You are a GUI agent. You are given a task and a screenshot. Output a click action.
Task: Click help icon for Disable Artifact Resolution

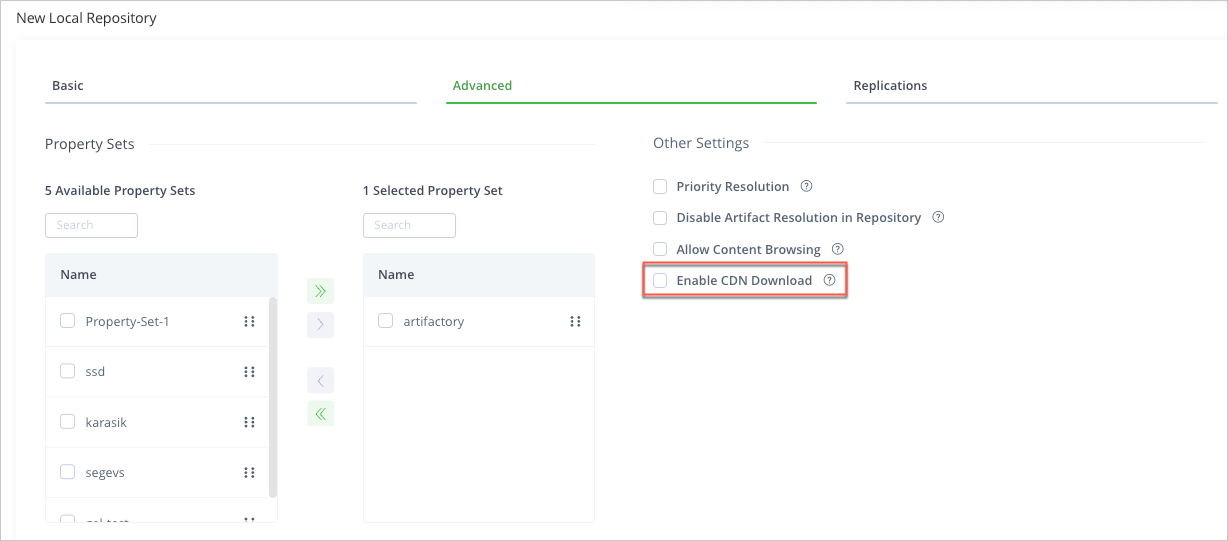point(938,217)
